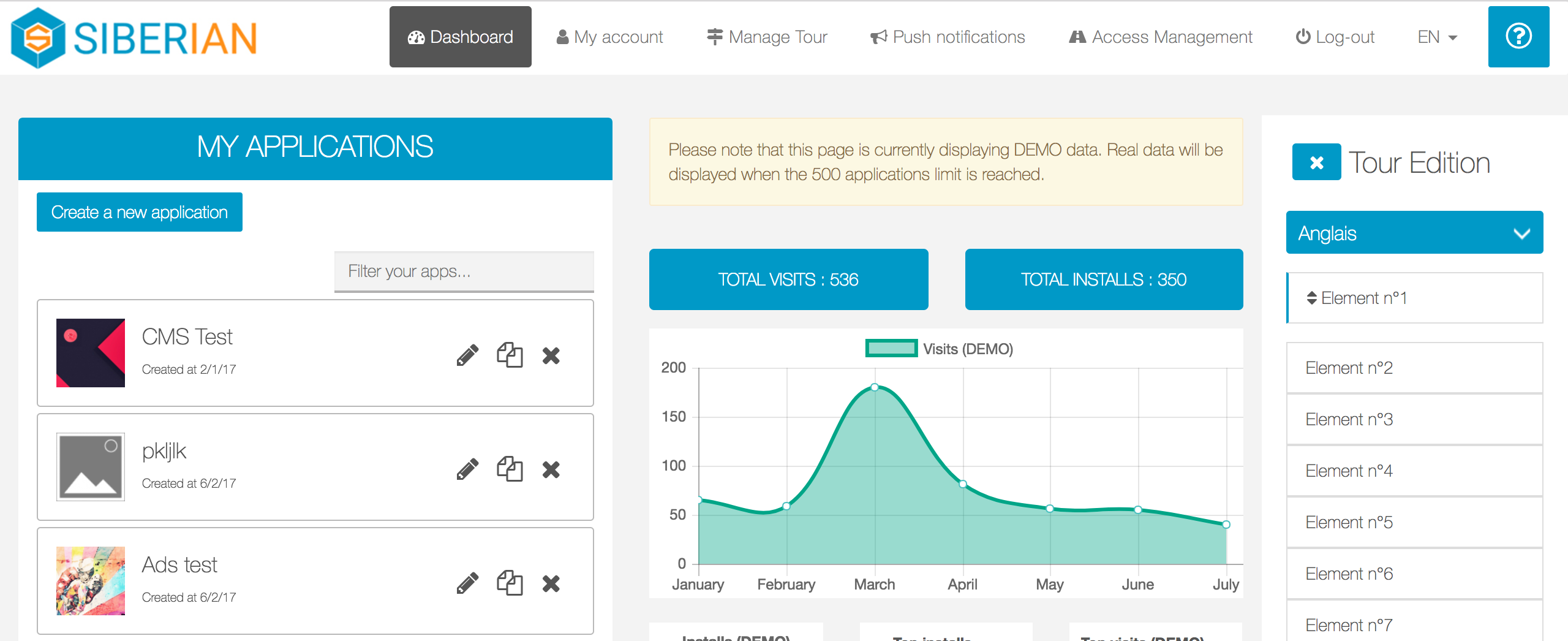Duplicate the pkljlk application
Viewport: 1568px width, 641px height.
[510, 469]
